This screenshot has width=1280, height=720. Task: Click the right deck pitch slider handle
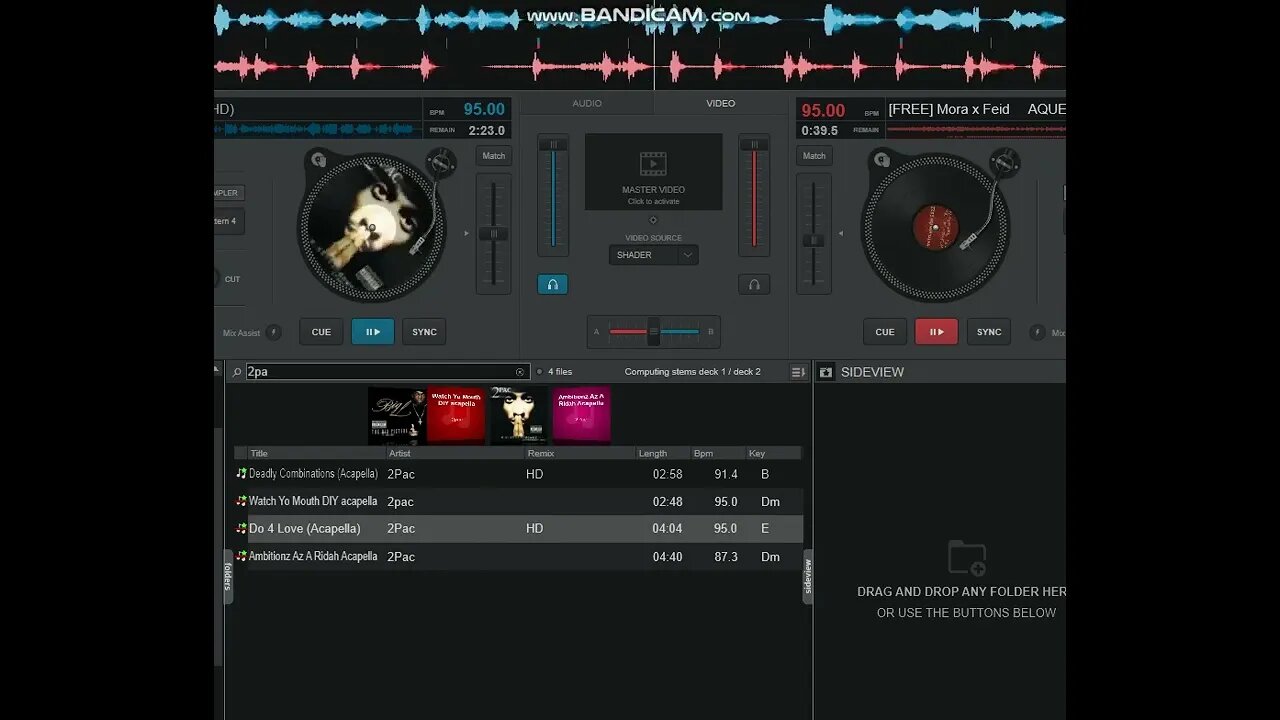click(x=814, y=240)
